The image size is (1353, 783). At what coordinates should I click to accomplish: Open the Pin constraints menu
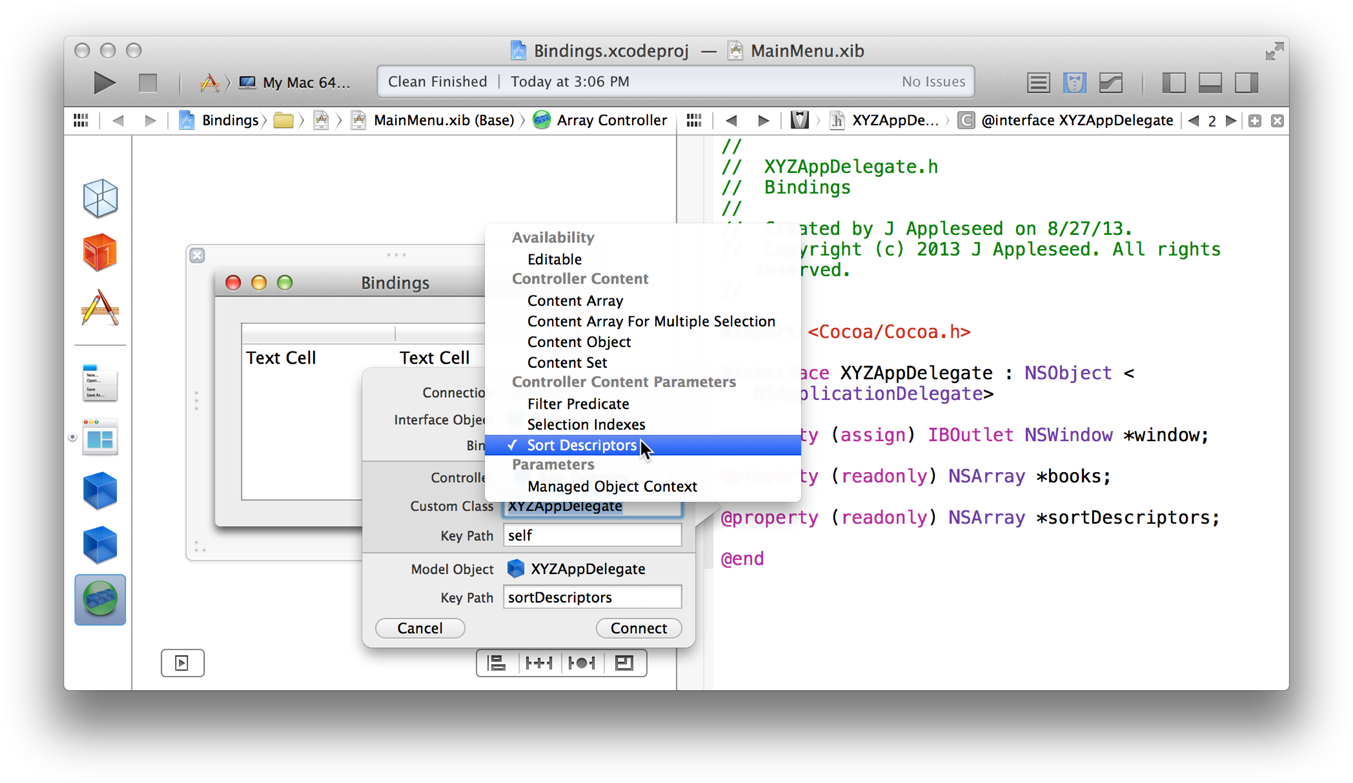[539, 663]
